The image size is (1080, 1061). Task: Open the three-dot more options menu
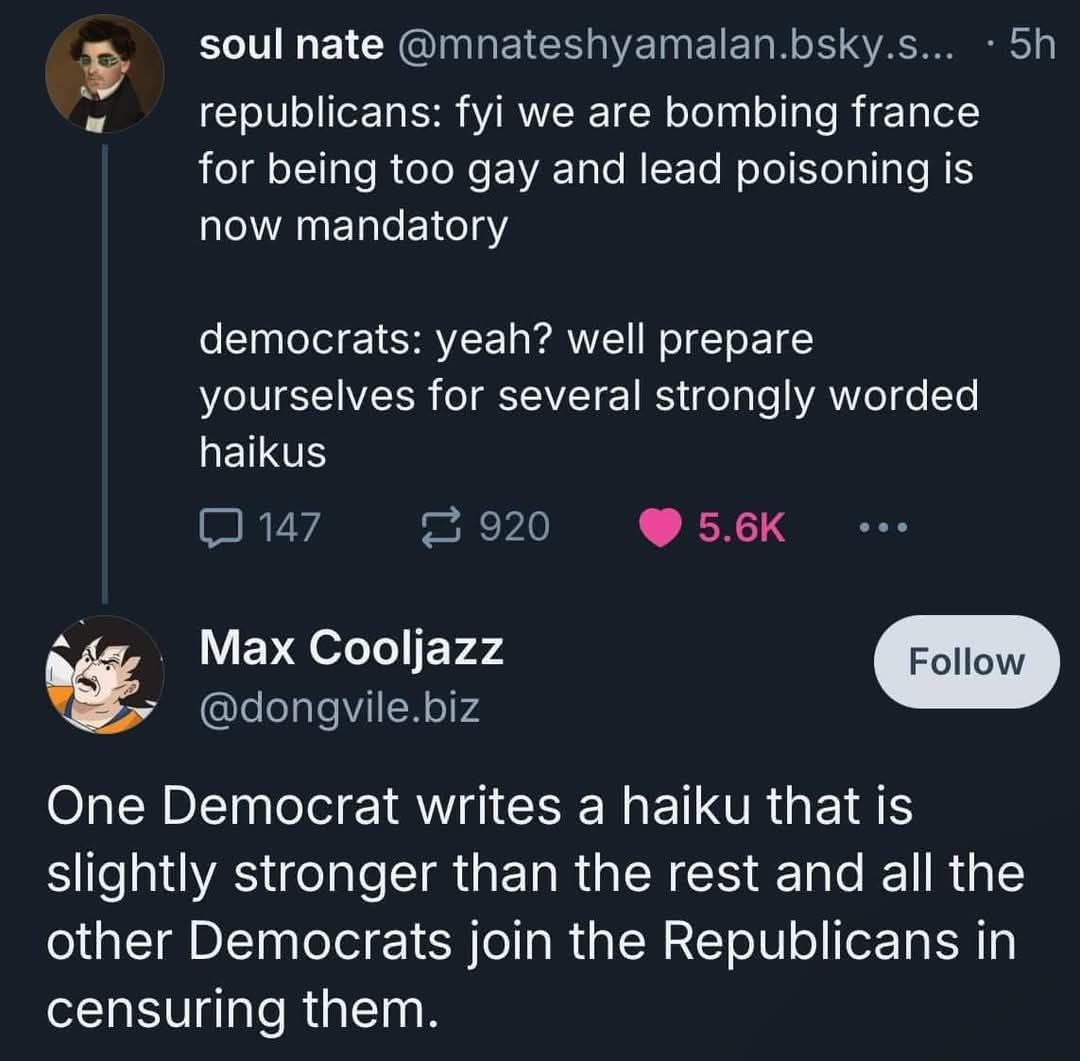pos(884,528)
